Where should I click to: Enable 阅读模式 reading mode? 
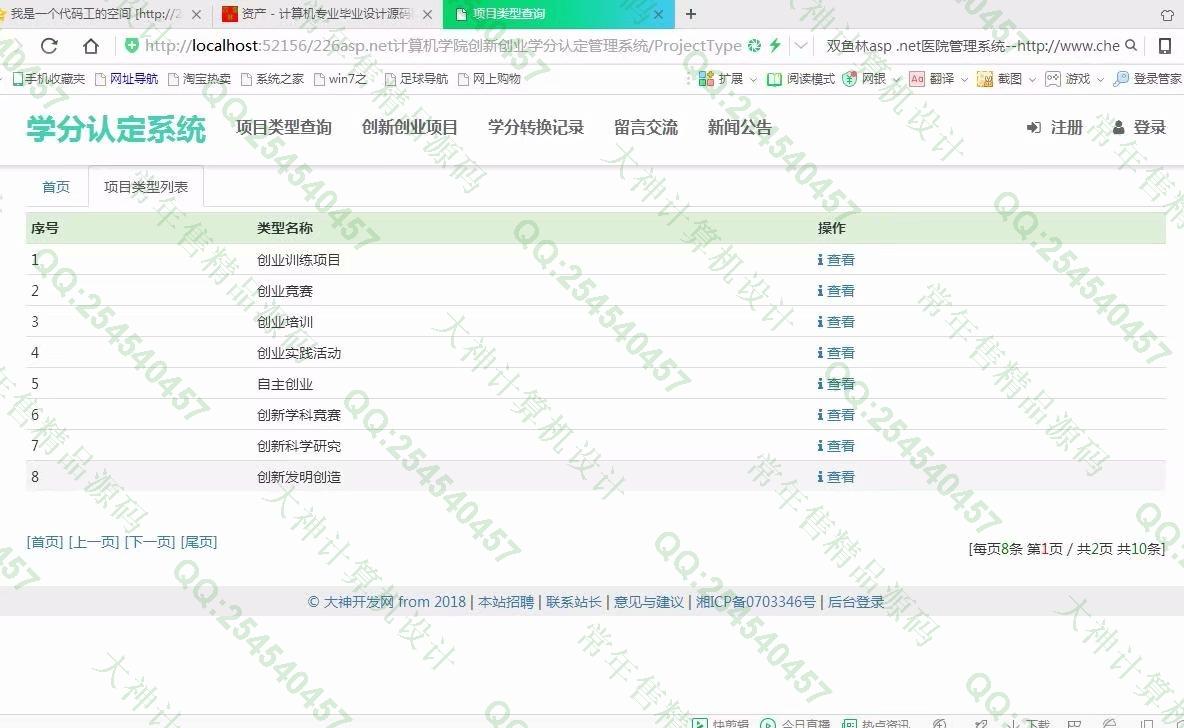800,79
